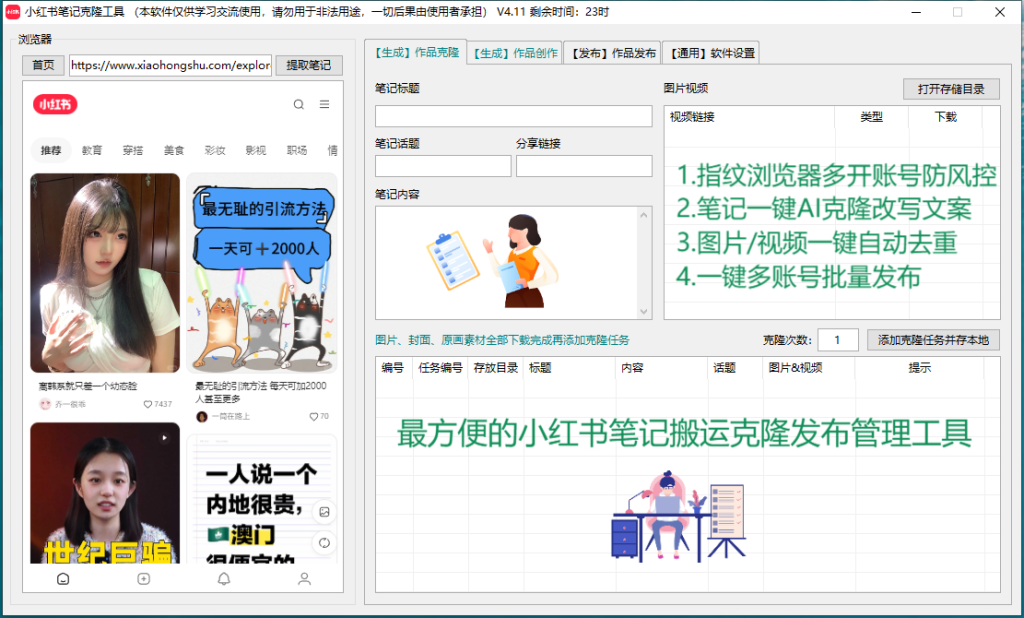Viewport: 1024px width, 618px height.
Task: Click the home icon in bottom navigation
Action: pyautogui.click(x=63, y=578)
